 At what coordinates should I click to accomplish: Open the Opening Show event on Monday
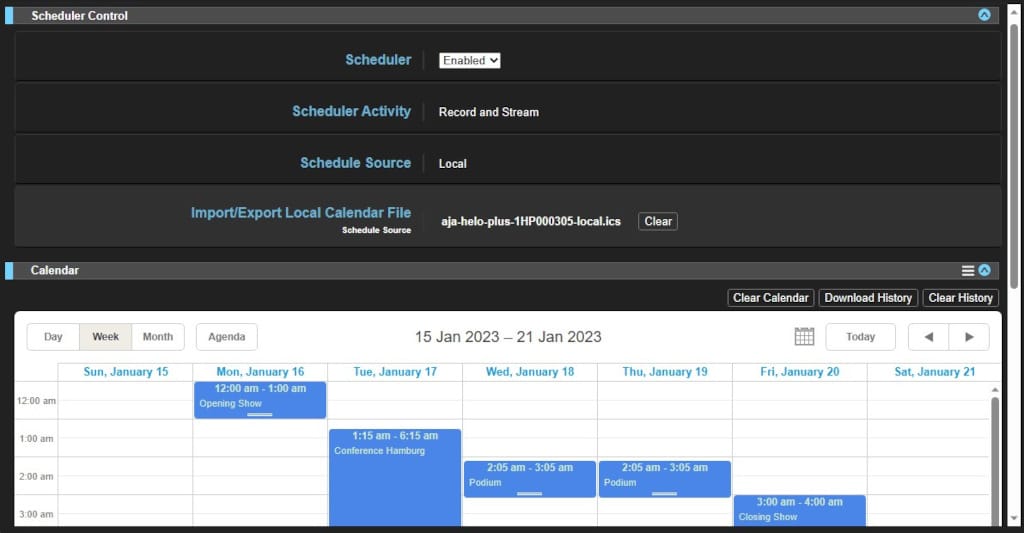pos(260,399)
